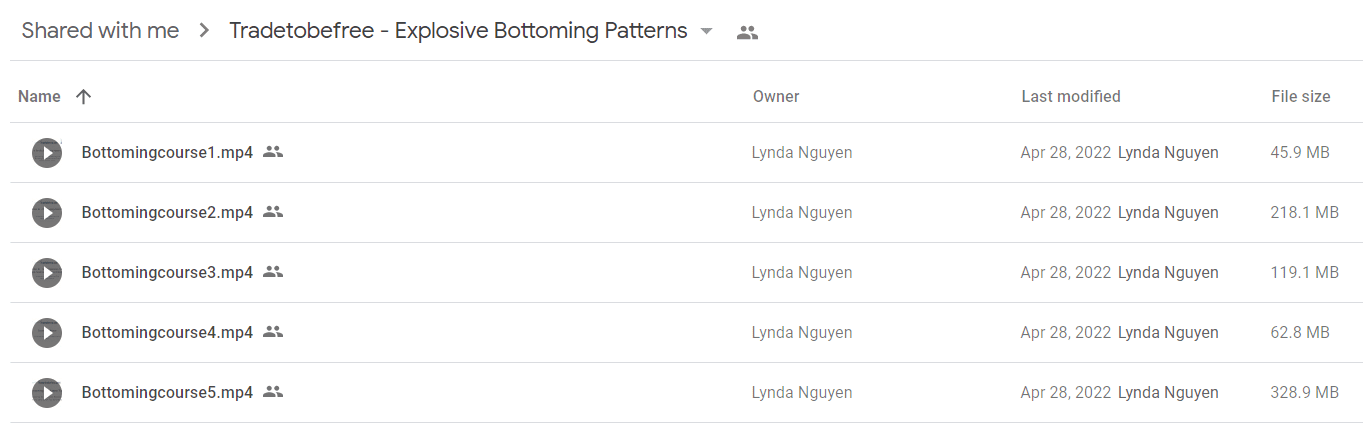Screen dimensions: 1363x427
Task: Click the video icon for Bottomingcourse5.mp4
Action: click(47, 393)
